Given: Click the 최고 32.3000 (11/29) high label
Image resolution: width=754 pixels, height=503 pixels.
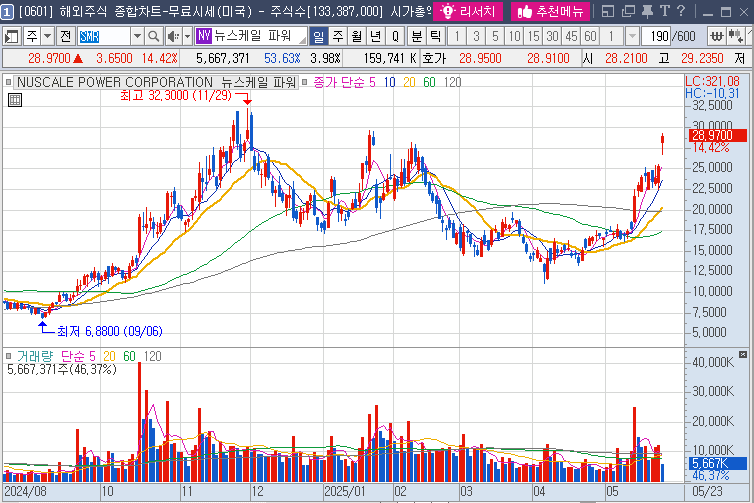Looking at the screenshot, I should [176, 95].
